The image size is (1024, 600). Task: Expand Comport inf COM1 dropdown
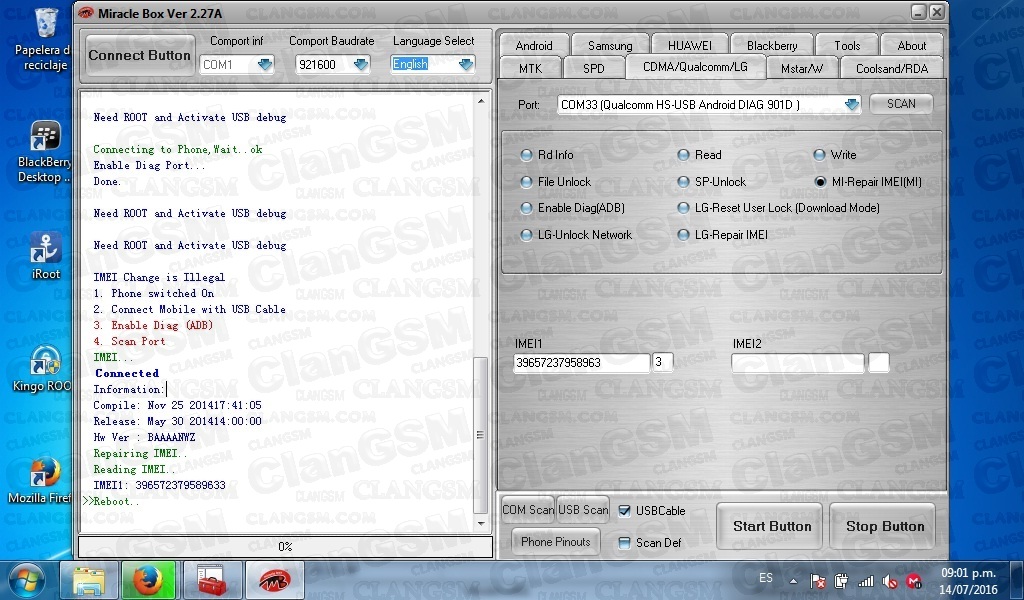tap(264, 65)
